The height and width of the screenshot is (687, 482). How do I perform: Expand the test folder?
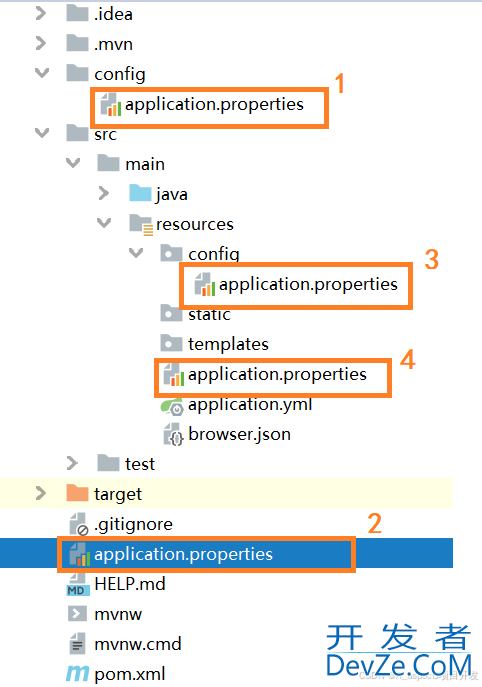point(72,463)
